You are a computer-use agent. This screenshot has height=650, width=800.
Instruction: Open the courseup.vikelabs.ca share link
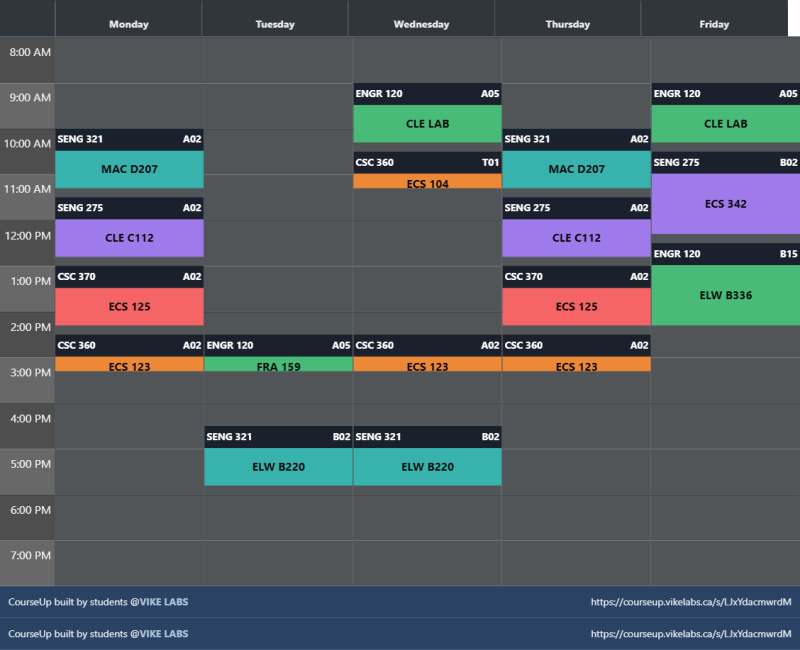[x=690, y=602]
